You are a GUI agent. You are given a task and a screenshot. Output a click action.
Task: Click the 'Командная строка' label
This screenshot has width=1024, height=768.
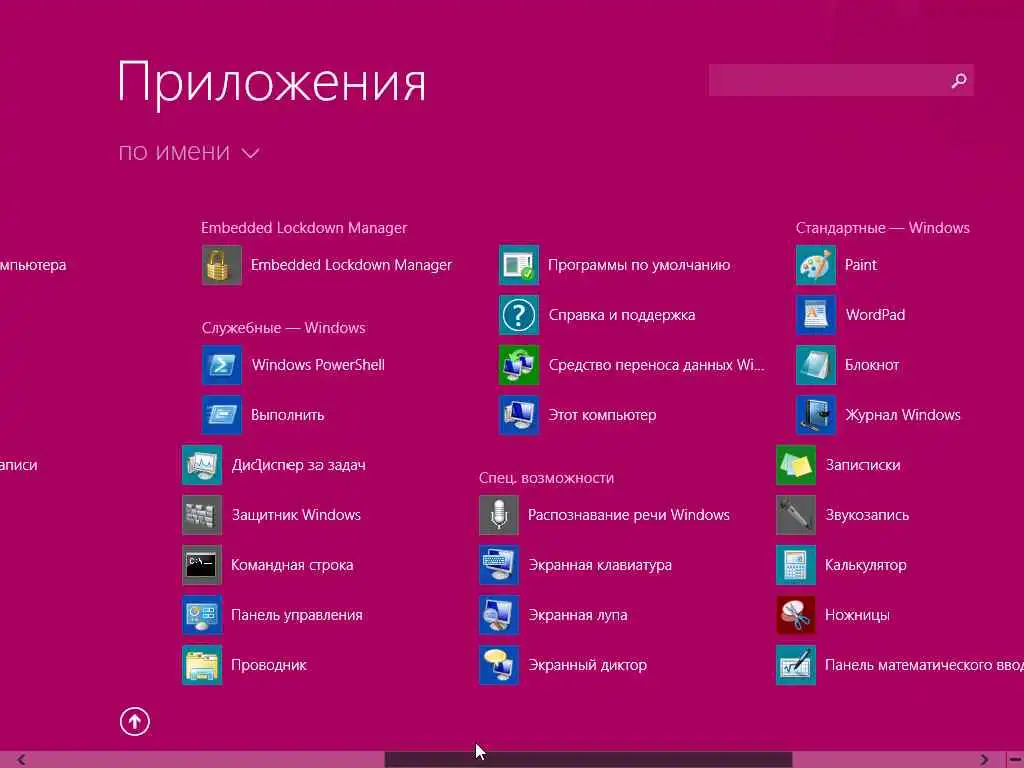point(292,565)
